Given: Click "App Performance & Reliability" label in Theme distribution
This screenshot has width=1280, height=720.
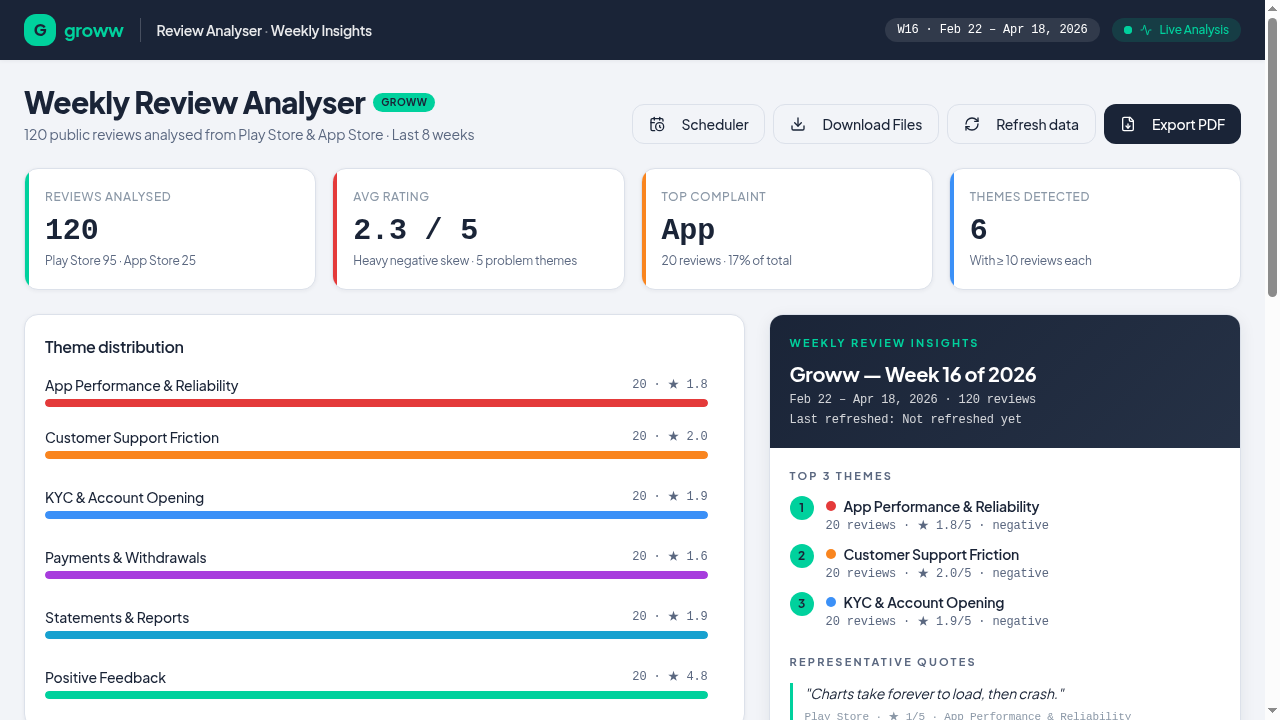Looking at the screenshot, I should [x=141, y=386].
